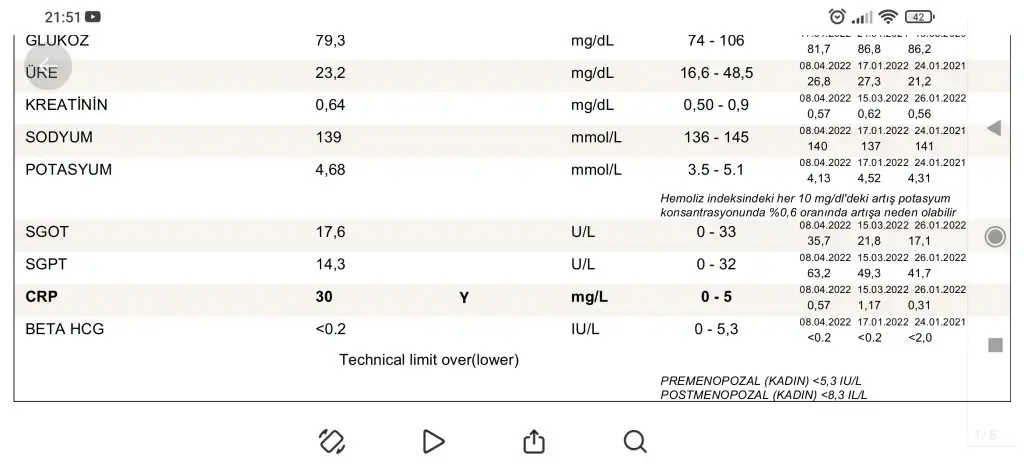The image size is (1024, 473).
Task: Select the bold CRP row label
Action: pos(41,297)
